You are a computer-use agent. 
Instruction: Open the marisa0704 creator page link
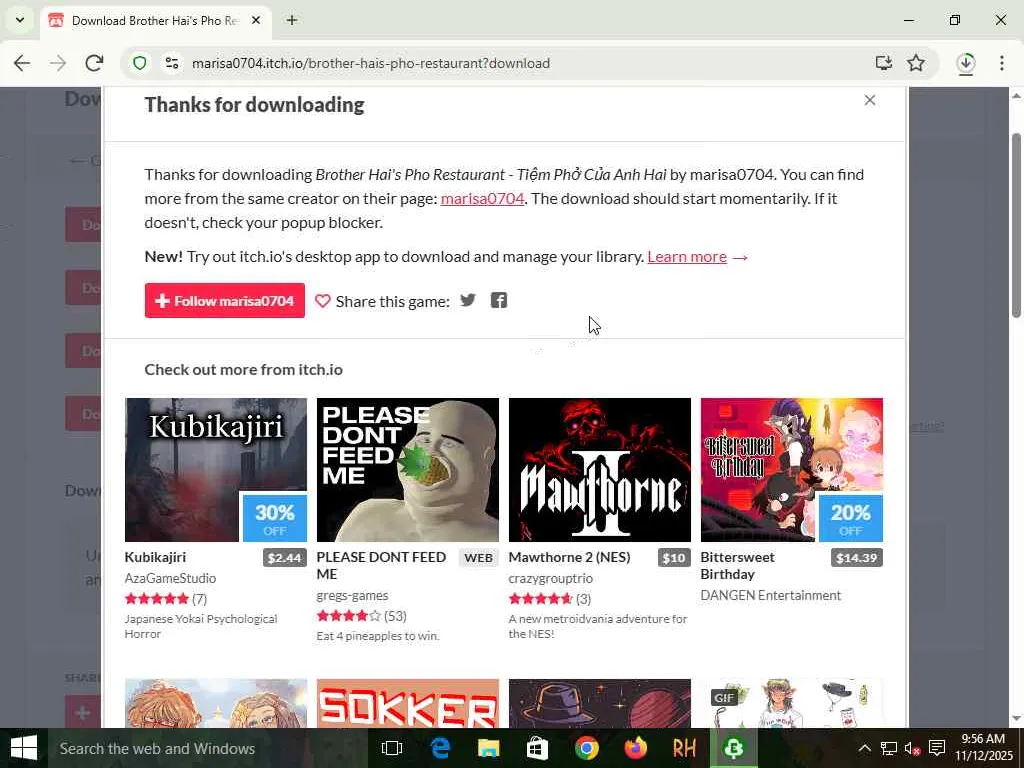(483, 199)
